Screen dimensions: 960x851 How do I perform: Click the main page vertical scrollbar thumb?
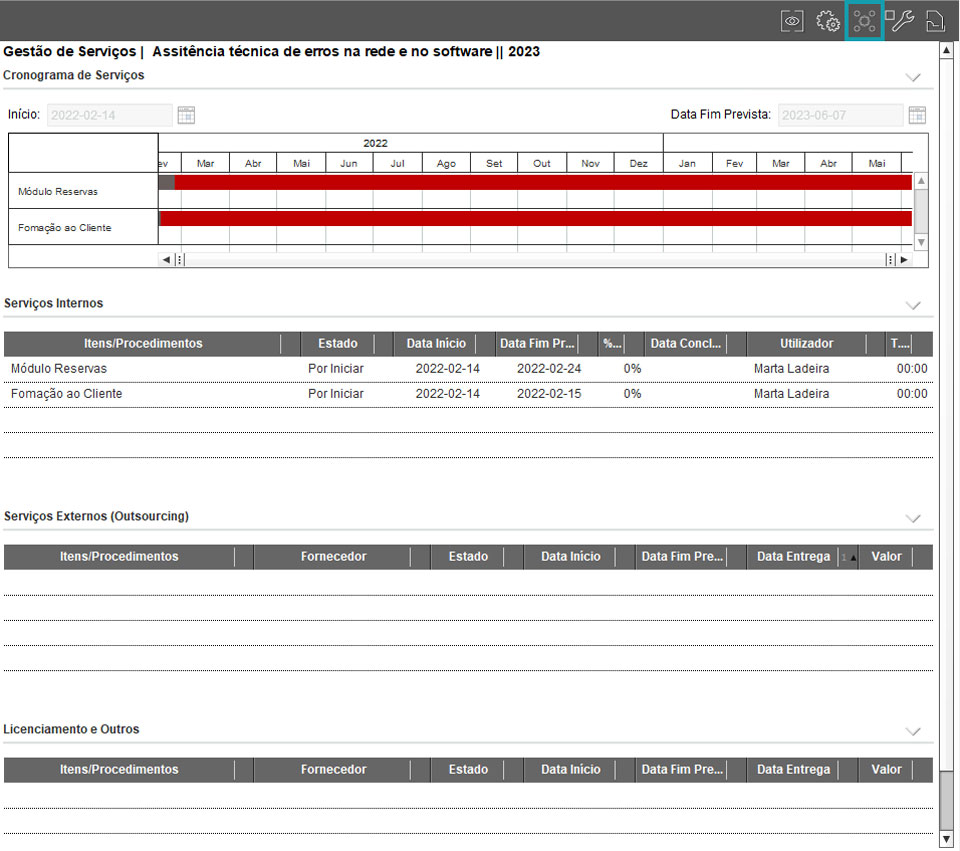point(947,800)
